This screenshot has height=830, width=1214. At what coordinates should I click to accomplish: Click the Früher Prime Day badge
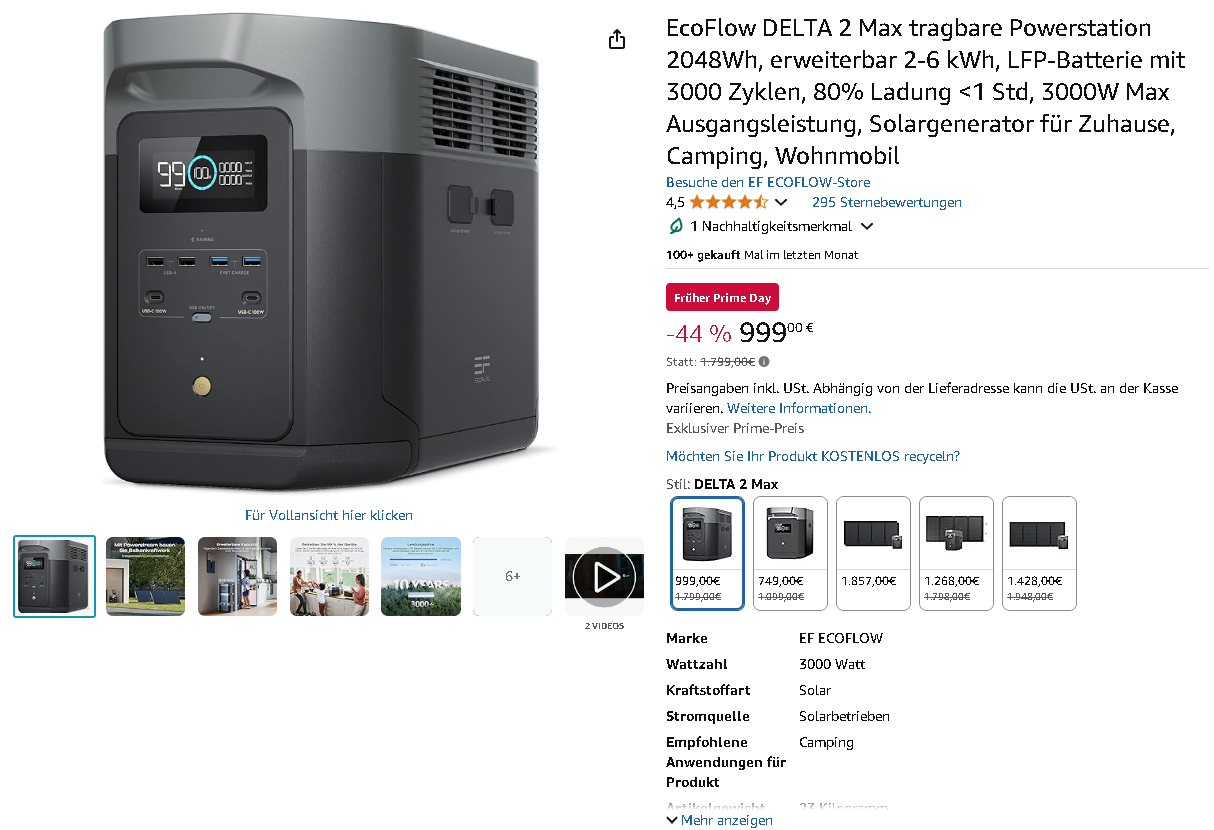click(x=722, y=298)
